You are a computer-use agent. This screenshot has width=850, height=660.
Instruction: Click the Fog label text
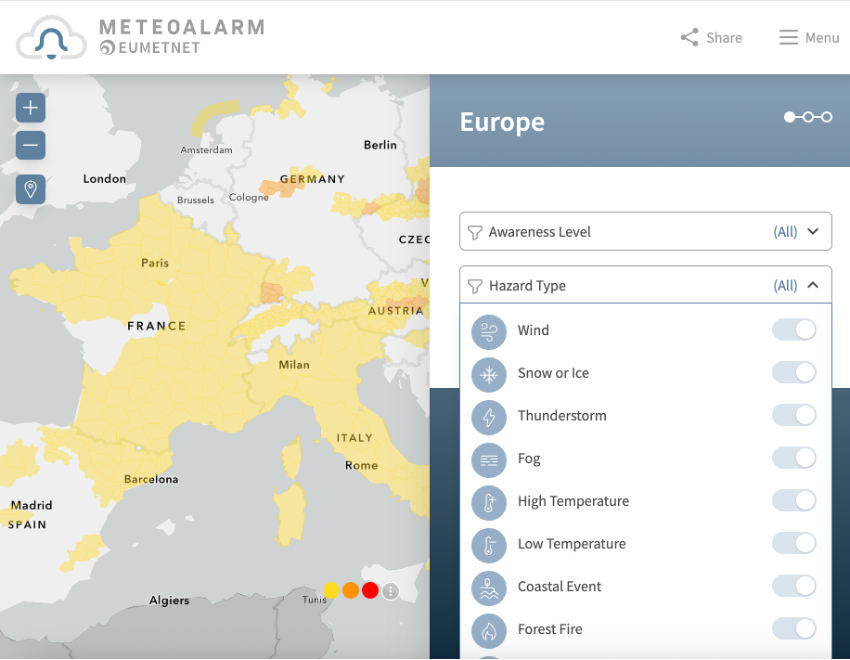point(529,459)
